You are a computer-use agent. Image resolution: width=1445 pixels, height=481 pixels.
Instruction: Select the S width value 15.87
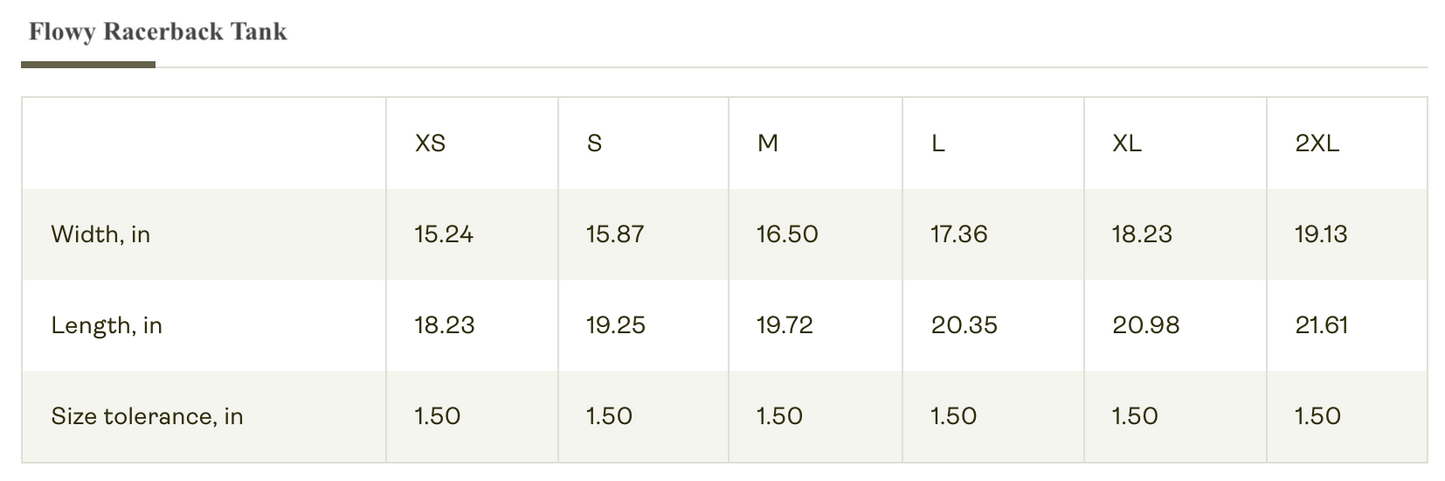click(615, 234)
